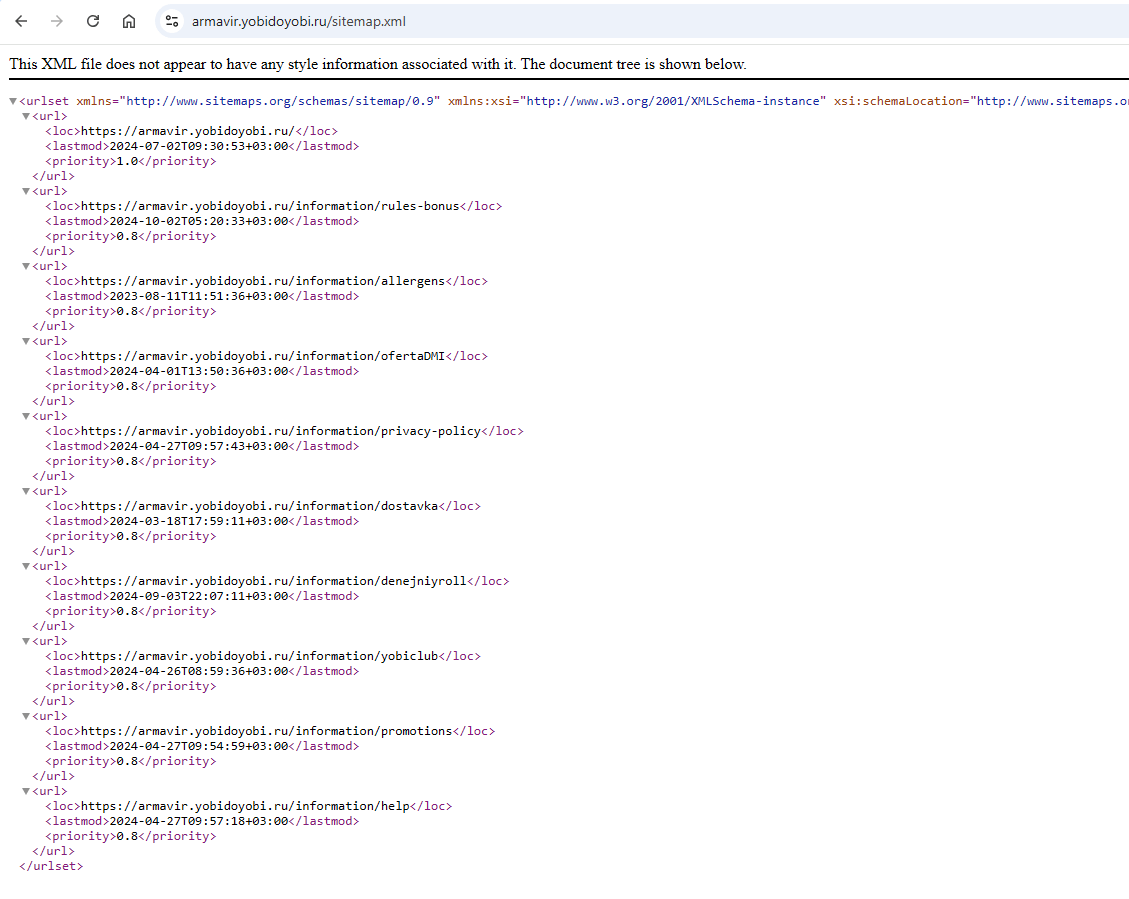This screenshot has height=899, width=1129.
Task: Click the rules-bonus loc URL text
Action: [x=270, y=206]
